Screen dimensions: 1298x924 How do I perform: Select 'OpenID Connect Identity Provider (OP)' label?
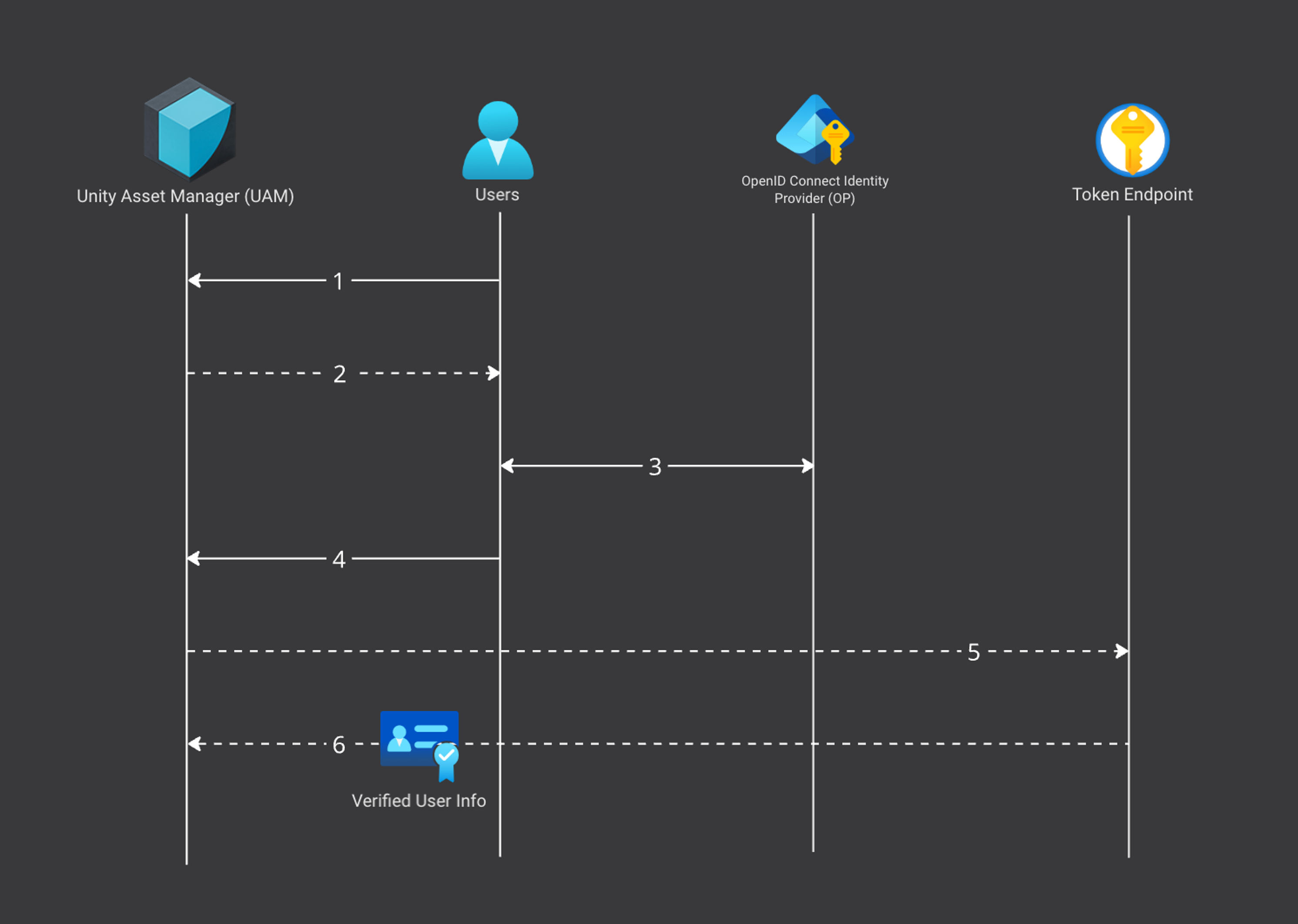coord(815,190)
